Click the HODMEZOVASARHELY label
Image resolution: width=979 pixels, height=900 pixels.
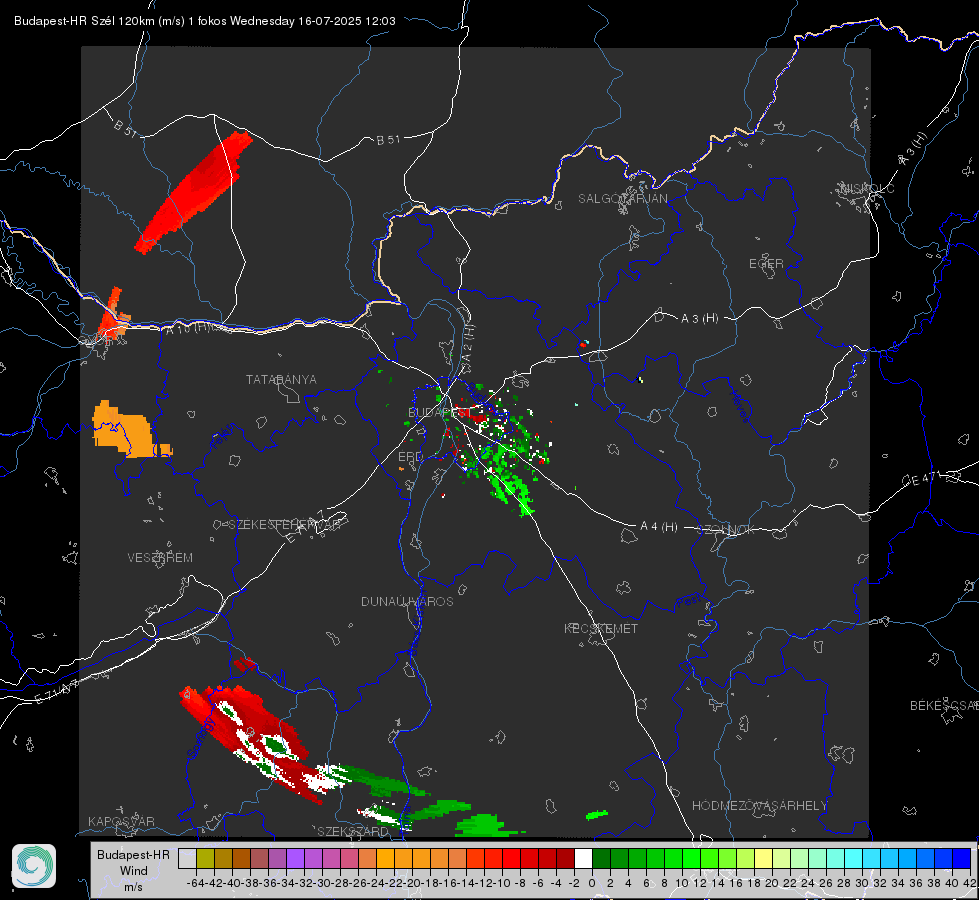(759, 806)
